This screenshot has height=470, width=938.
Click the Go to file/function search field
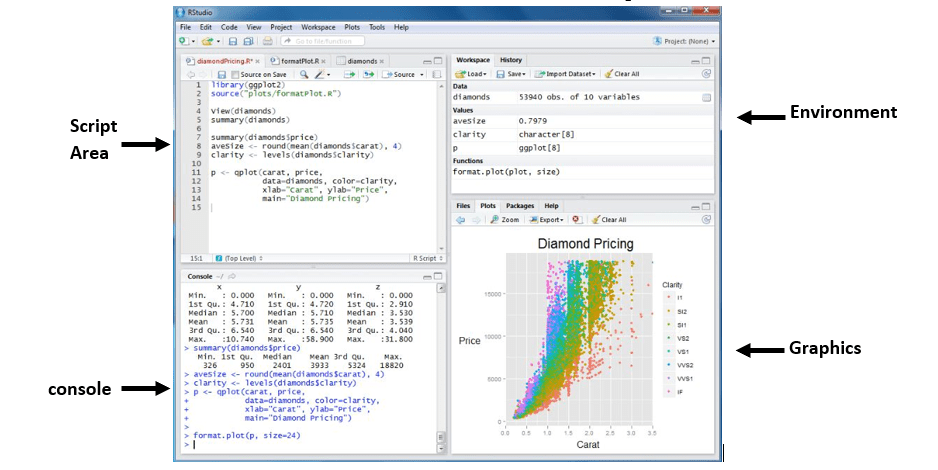point(323,41)
